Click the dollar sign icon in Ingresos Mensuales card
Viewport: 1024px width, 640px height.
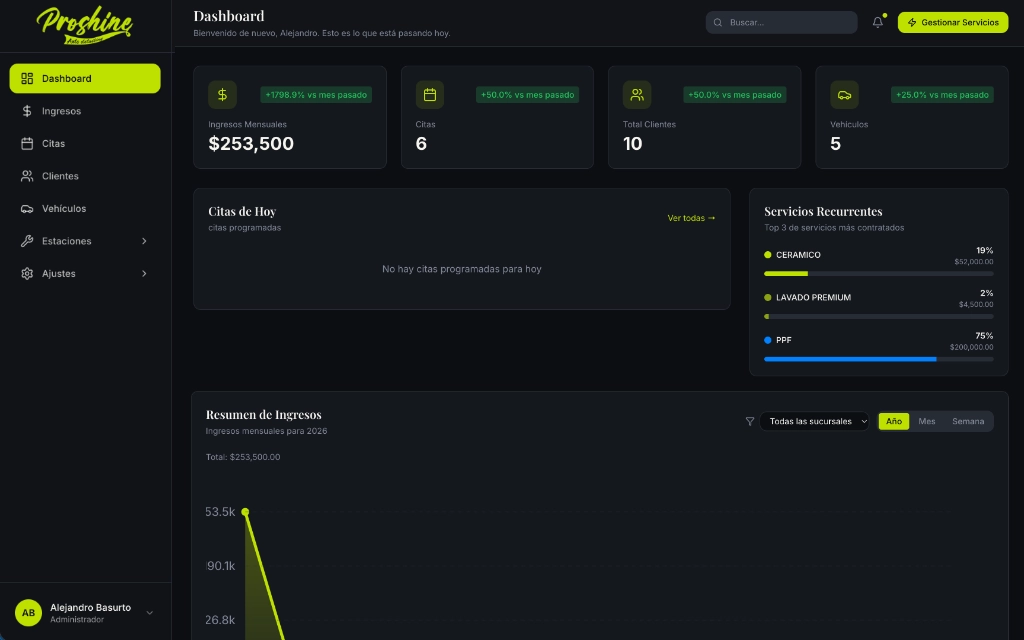click(x=222, y=95)
